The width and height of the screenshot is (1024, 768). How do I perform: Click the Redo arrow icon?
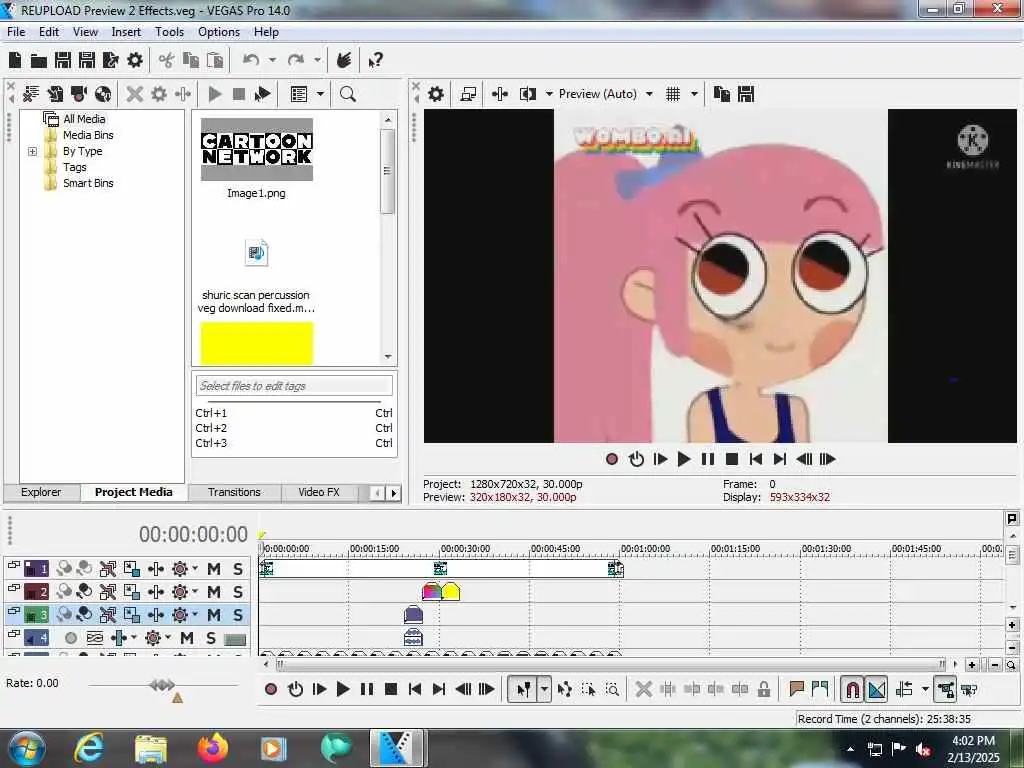tap(296, 60)
